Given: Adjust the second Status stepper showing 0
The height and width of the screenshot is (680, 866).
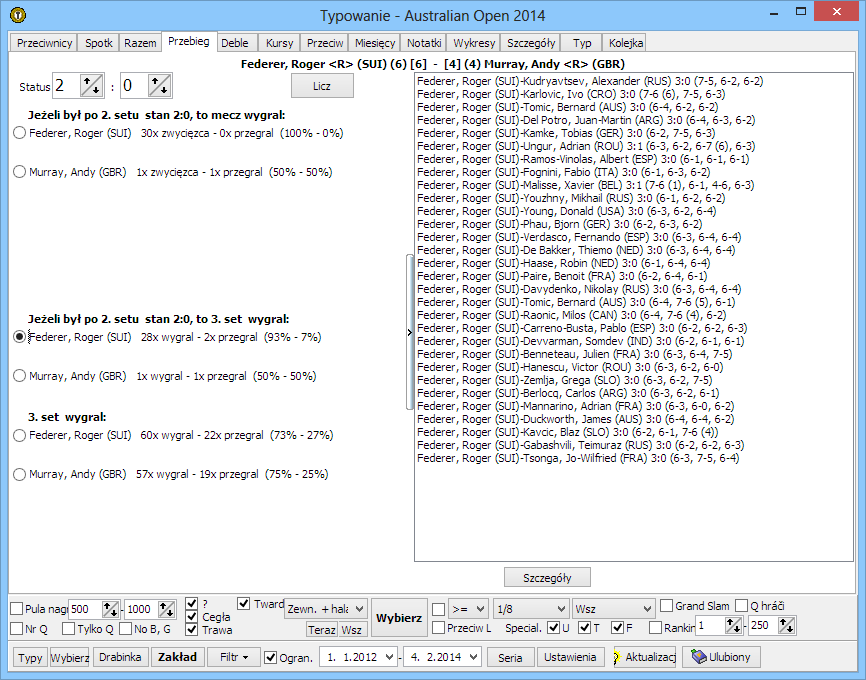Looking at the screenshot, I should tap(160, 86).
